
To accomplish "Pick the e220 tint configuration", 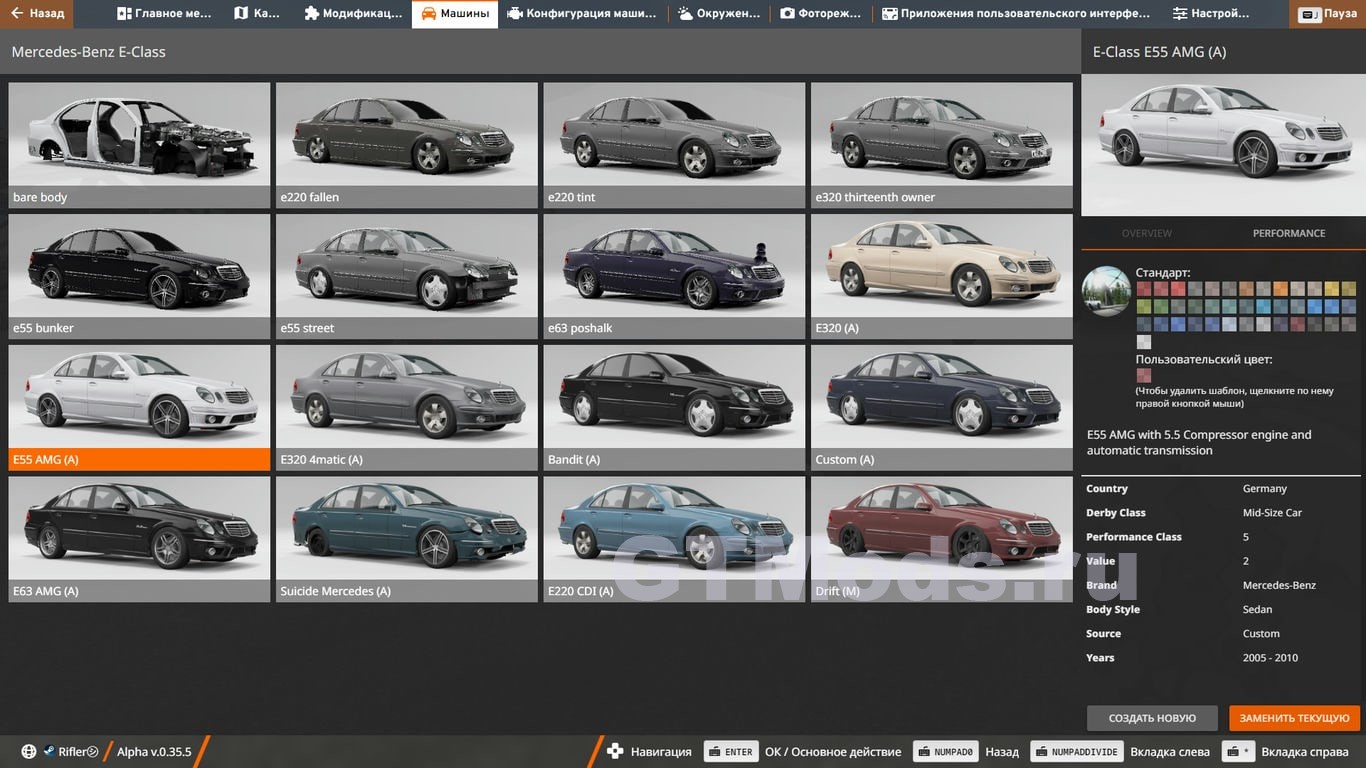I will tap(674, 145).
